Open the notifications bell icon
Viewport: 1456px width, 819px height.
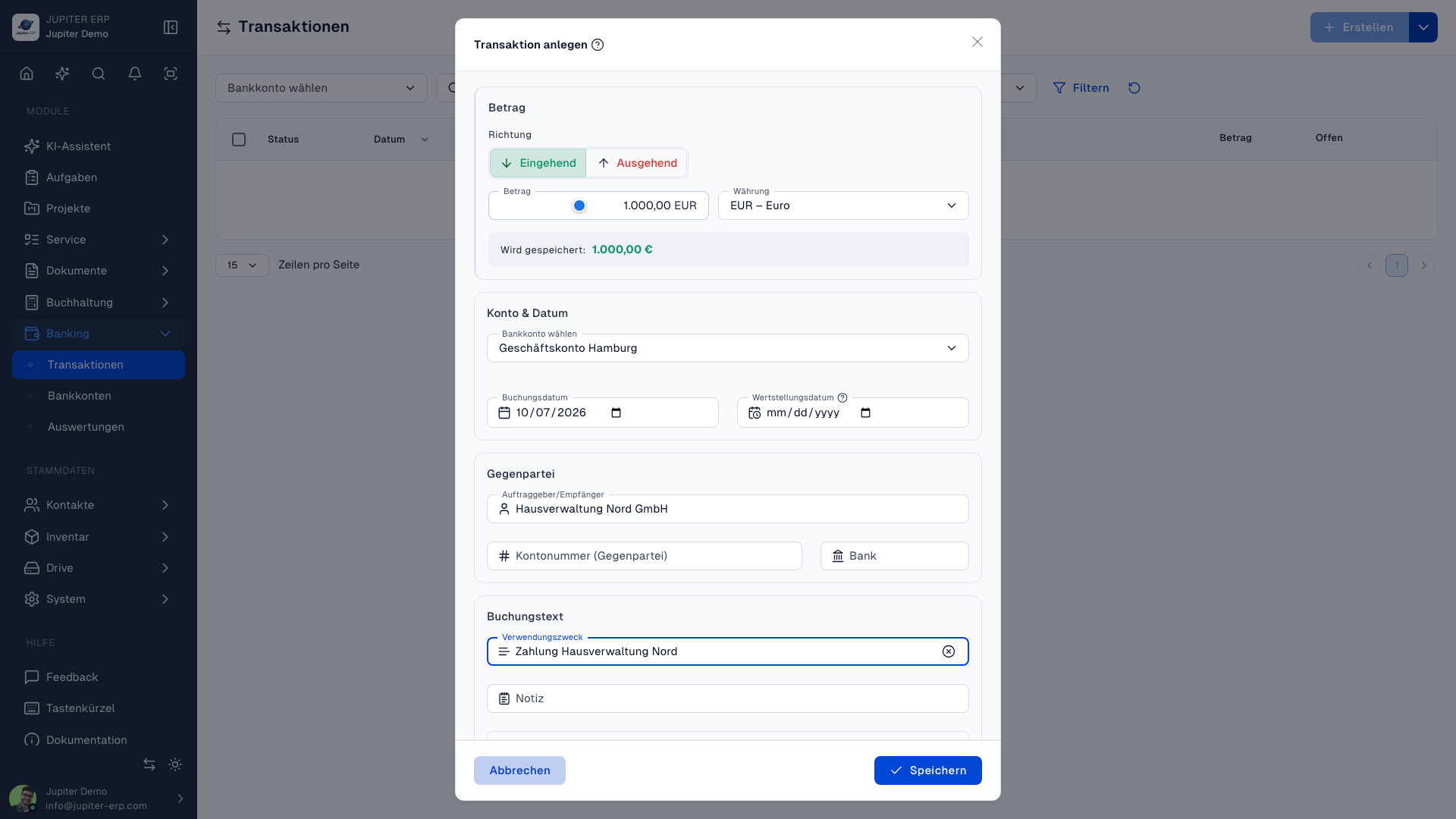pyautogui.click(x=135, y=74)
